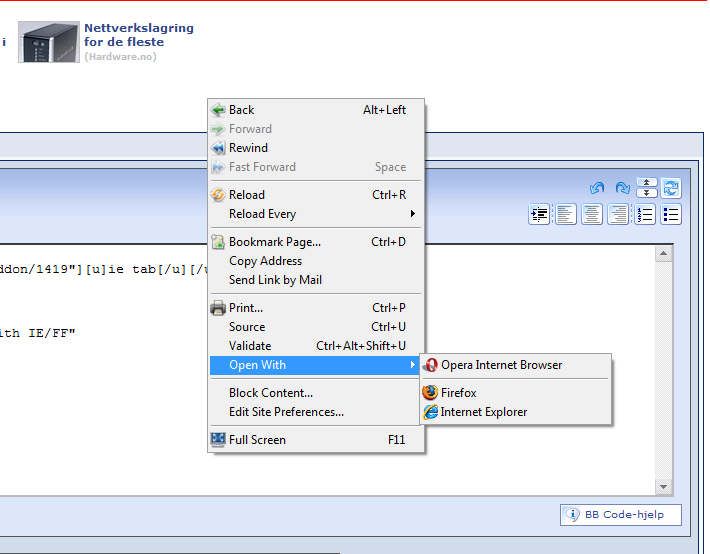Click the printer icon
Viewport: 710px width, 554px height.
218,308
